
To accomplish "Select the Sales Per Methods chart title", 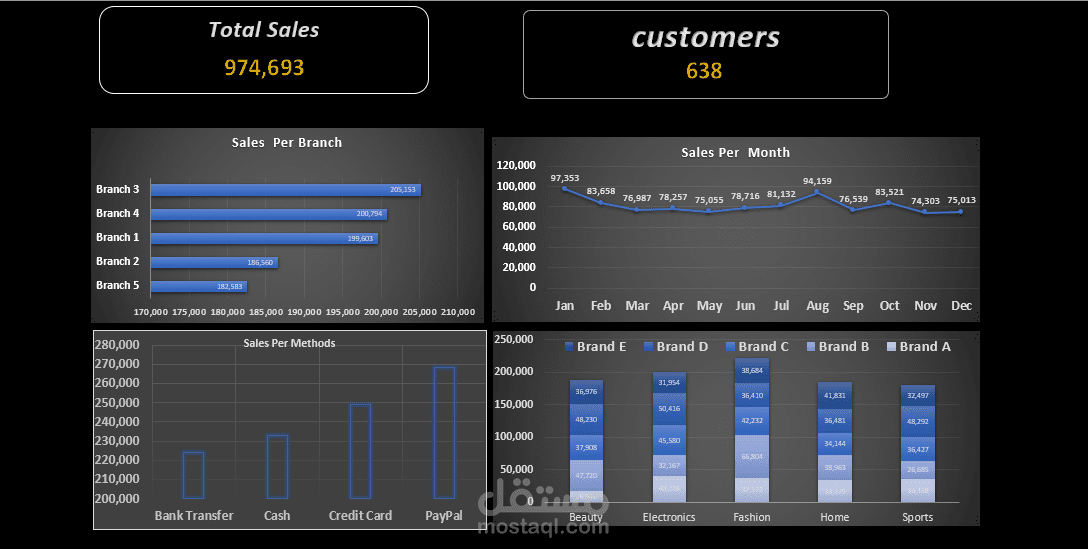I will (x=289, y=343).
